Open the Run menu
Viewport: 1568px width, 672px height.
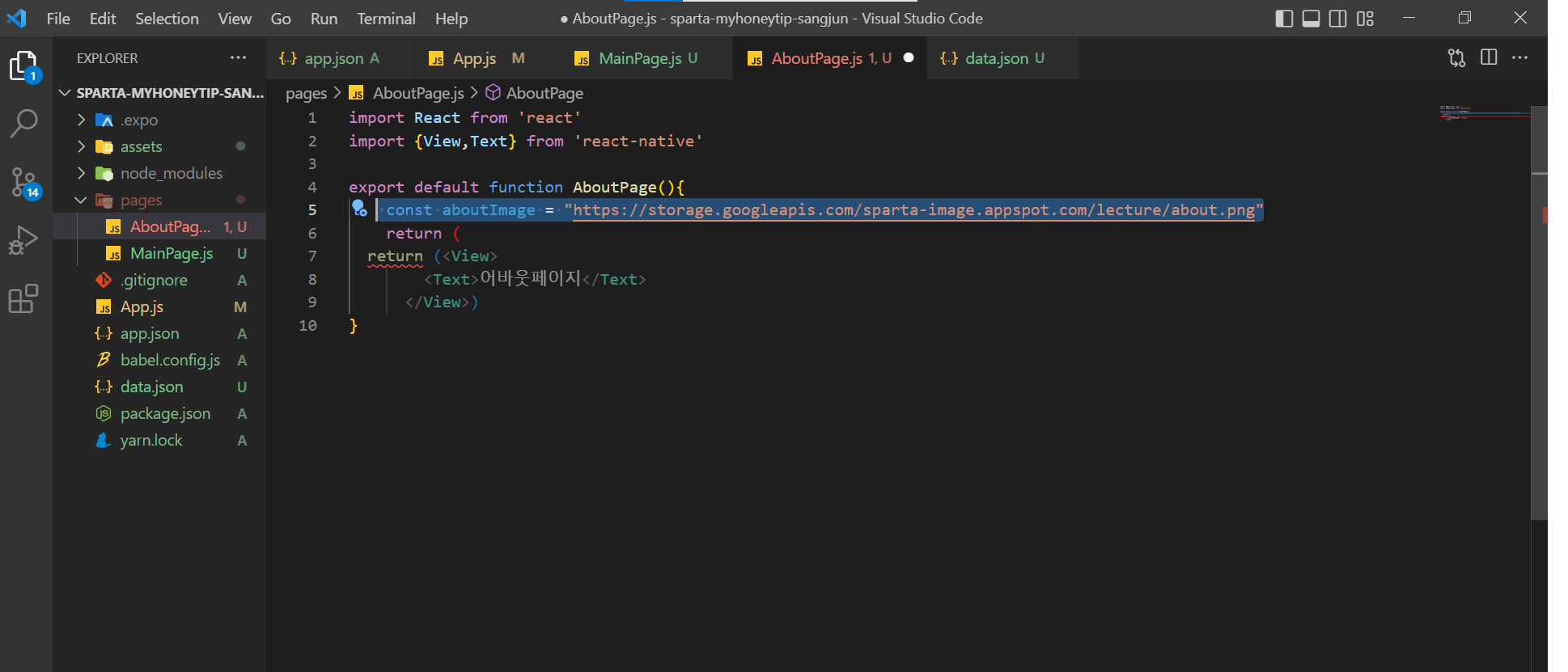(x=324, y=18)
